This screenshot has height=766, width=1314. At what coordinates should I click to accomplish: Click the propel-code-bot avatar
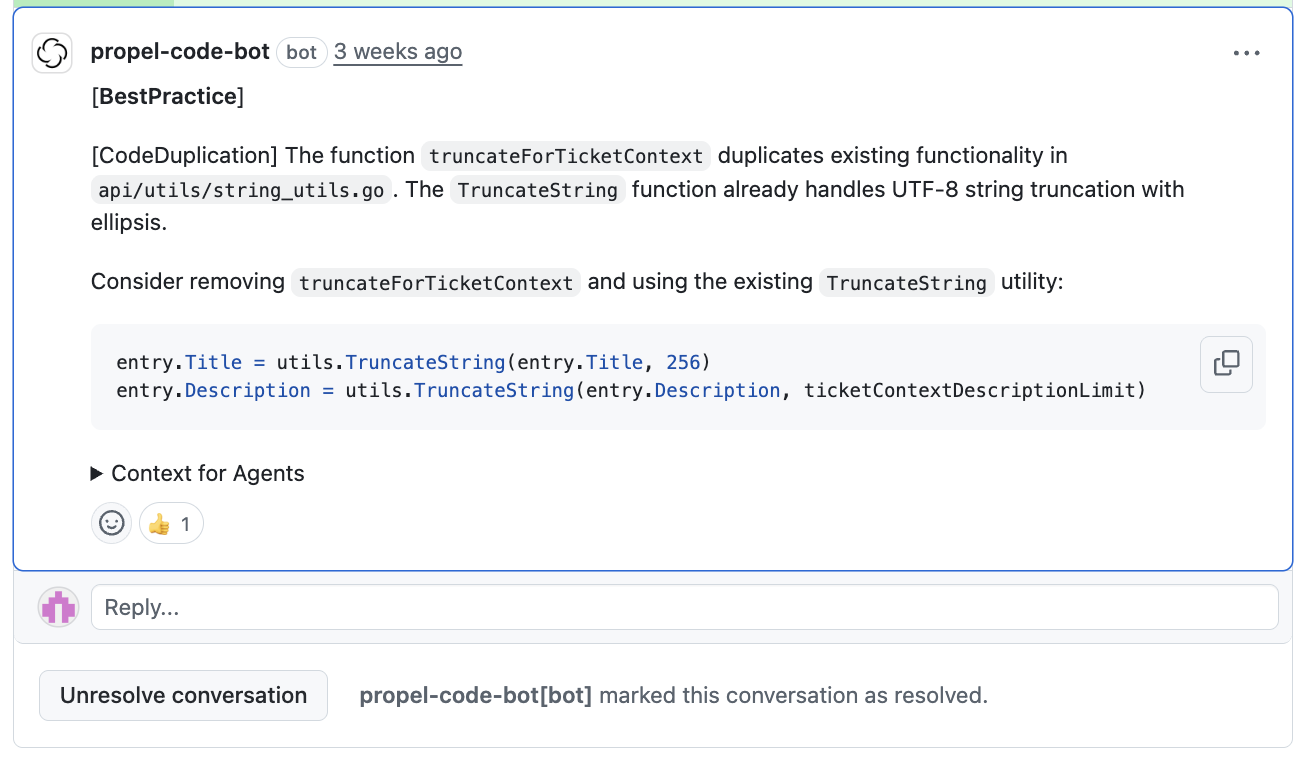pos(51,52)
